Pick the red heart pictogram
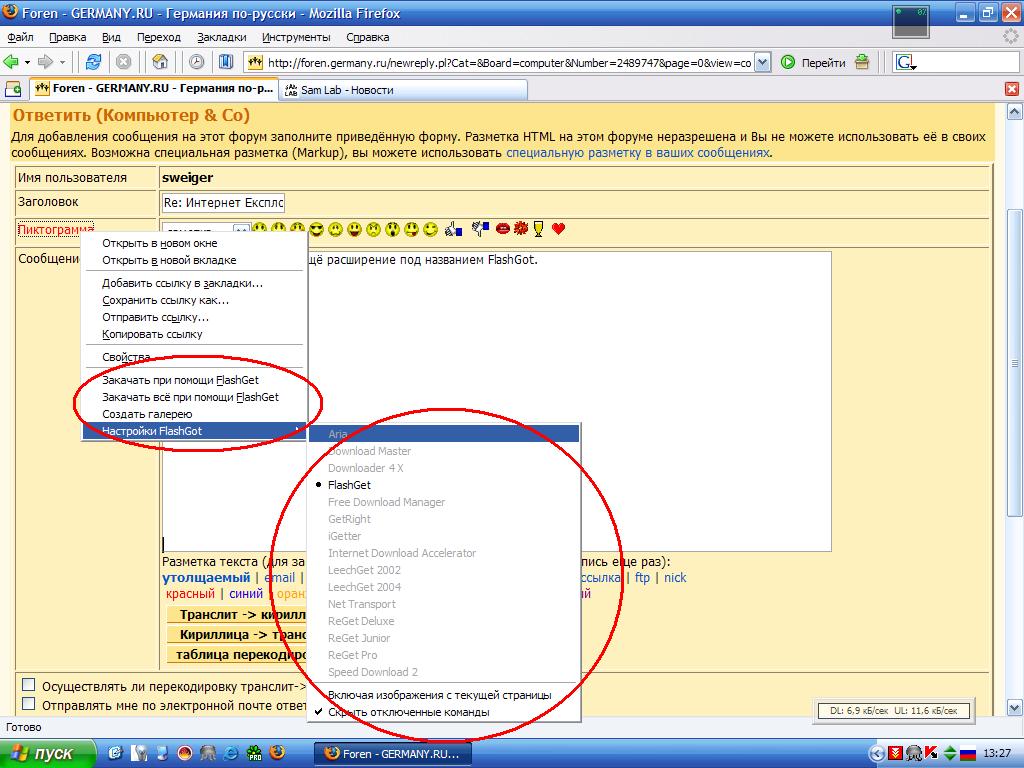Image resolution: width=1024 pixels, height=768 pixels. (x=558, y=229)
